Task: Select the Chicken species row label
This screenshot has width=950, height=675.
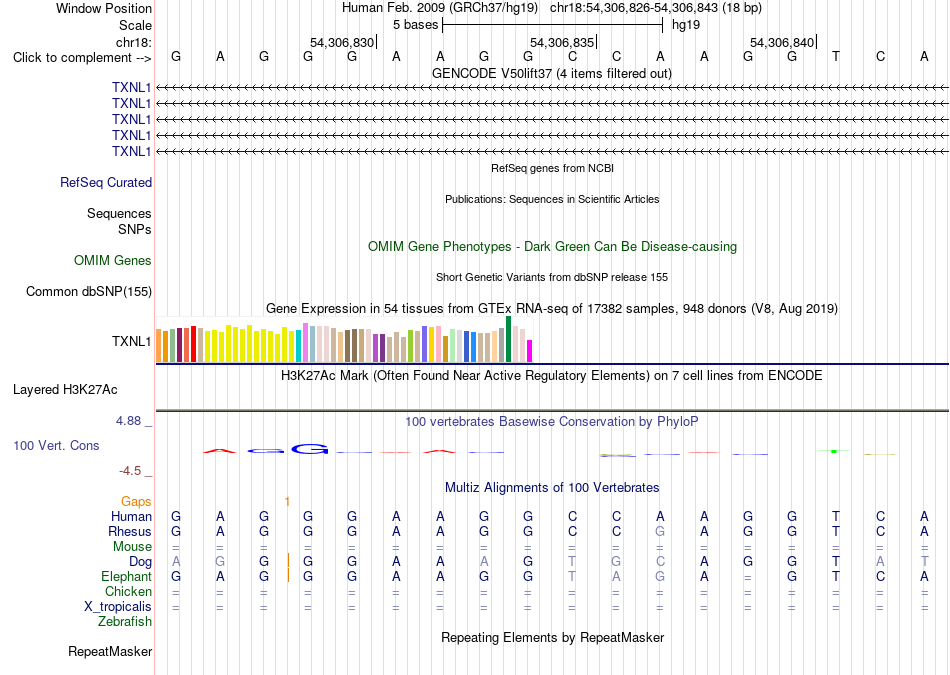Action: [128, 591]
